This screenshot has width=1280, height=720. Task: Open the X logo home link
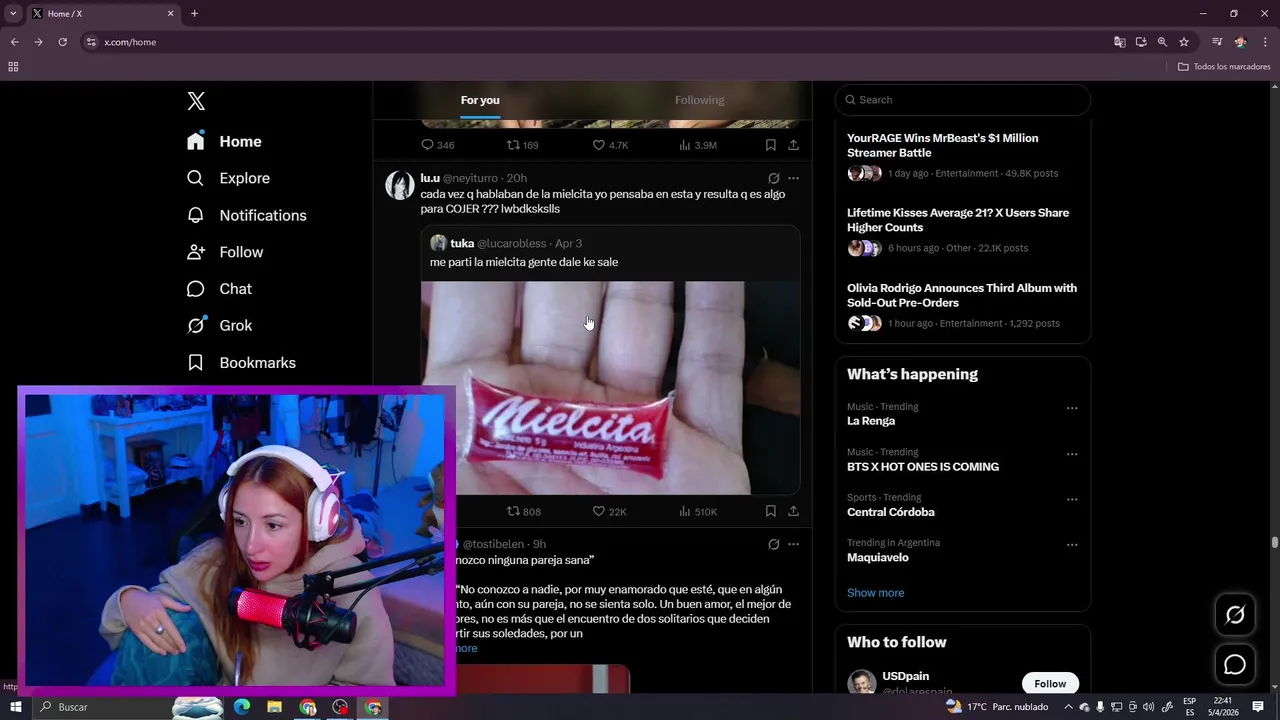(196, 101)
